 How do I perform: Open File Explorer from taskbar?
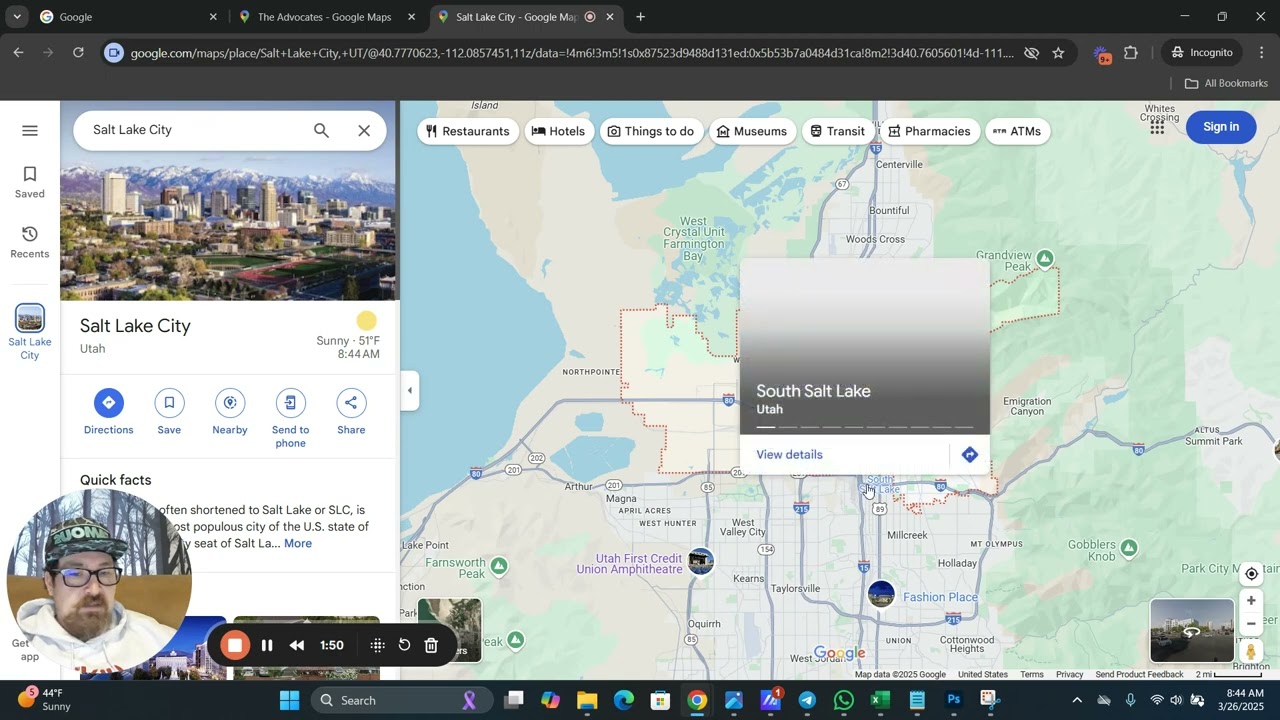[587, 700]
